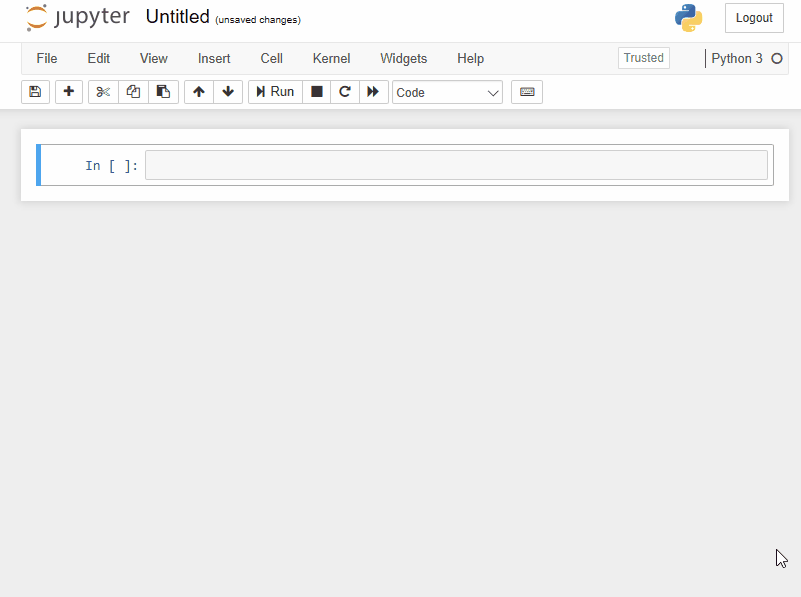Open the command palette keyboard icon

(527, 92)
